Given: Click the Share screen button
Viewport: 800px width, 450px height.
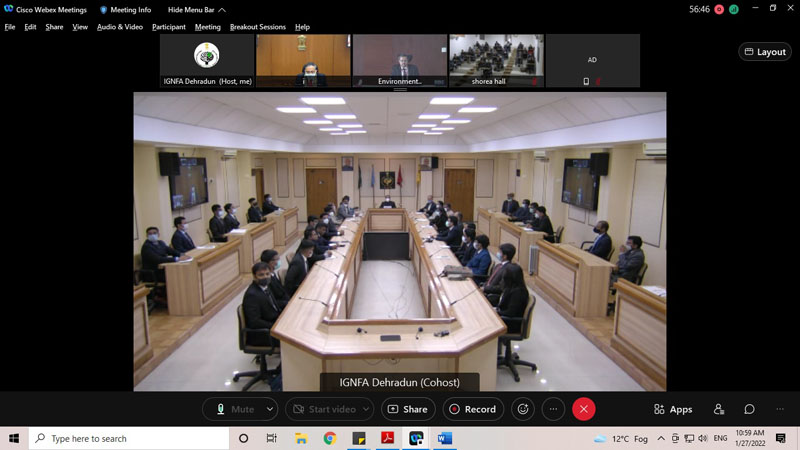Looking at the screenshot, I should 407,409.
